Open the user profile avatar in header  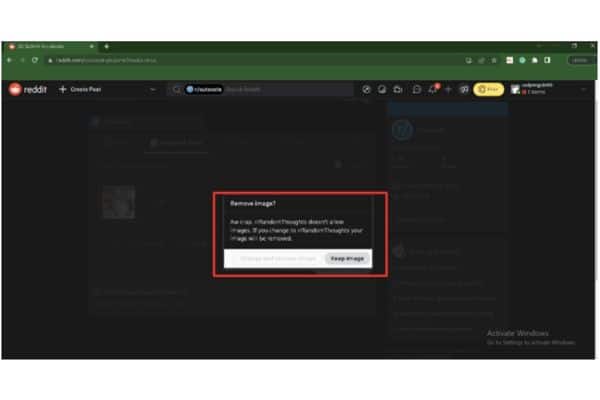pyautogui.click(x=515, y=90)
